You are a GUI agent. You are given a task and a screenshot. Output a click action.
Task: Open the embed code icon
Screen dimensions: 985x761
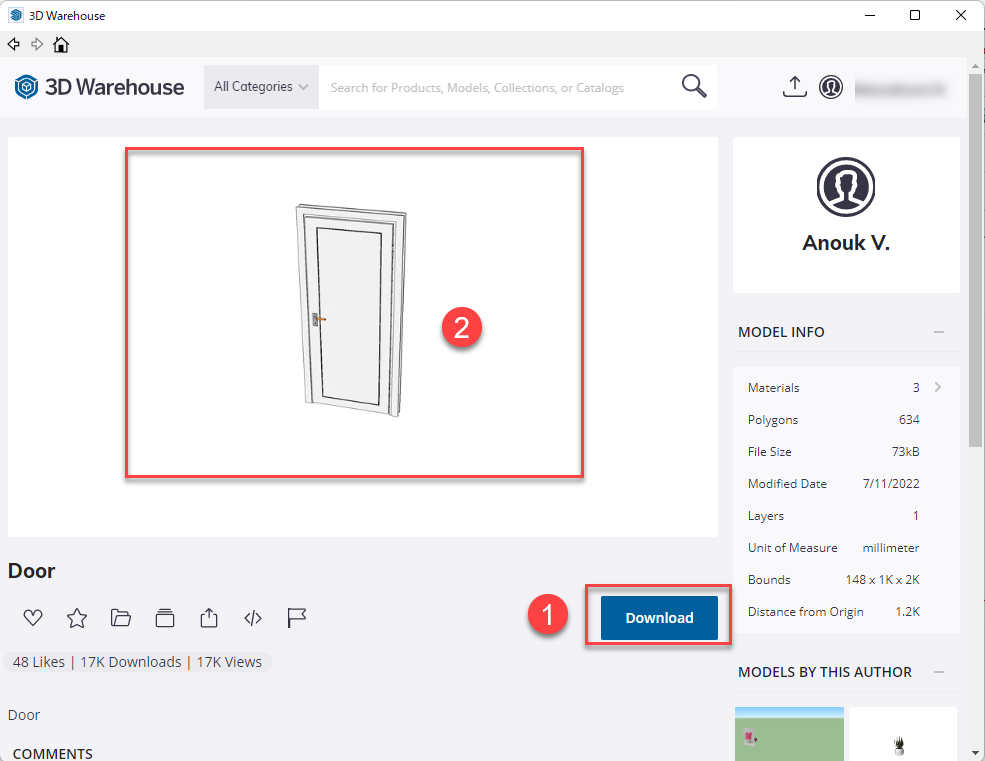click(253, 618)
